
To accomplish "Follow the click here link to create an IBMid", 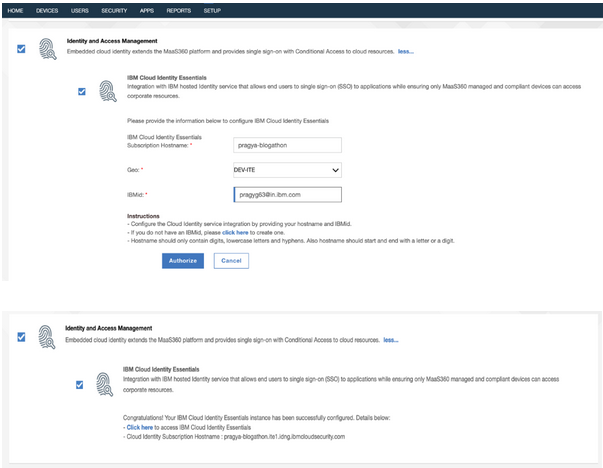I will point(235,232).
